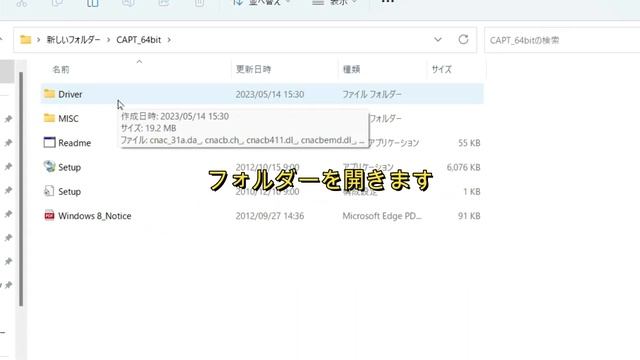Click the Readme application icon
The width and height of the screenshot is (640, 360).
pyautogui.click(x=49, y=142)
